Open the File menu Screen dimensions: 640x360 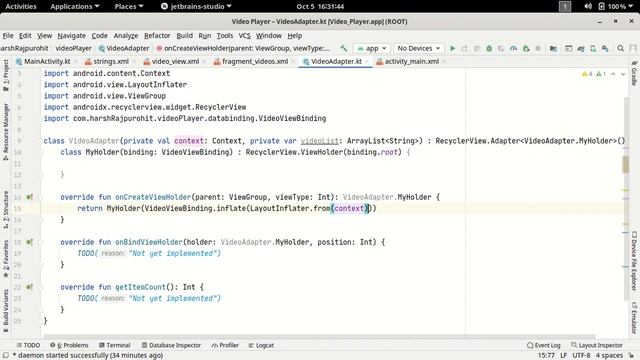click(x=8, y=36)
